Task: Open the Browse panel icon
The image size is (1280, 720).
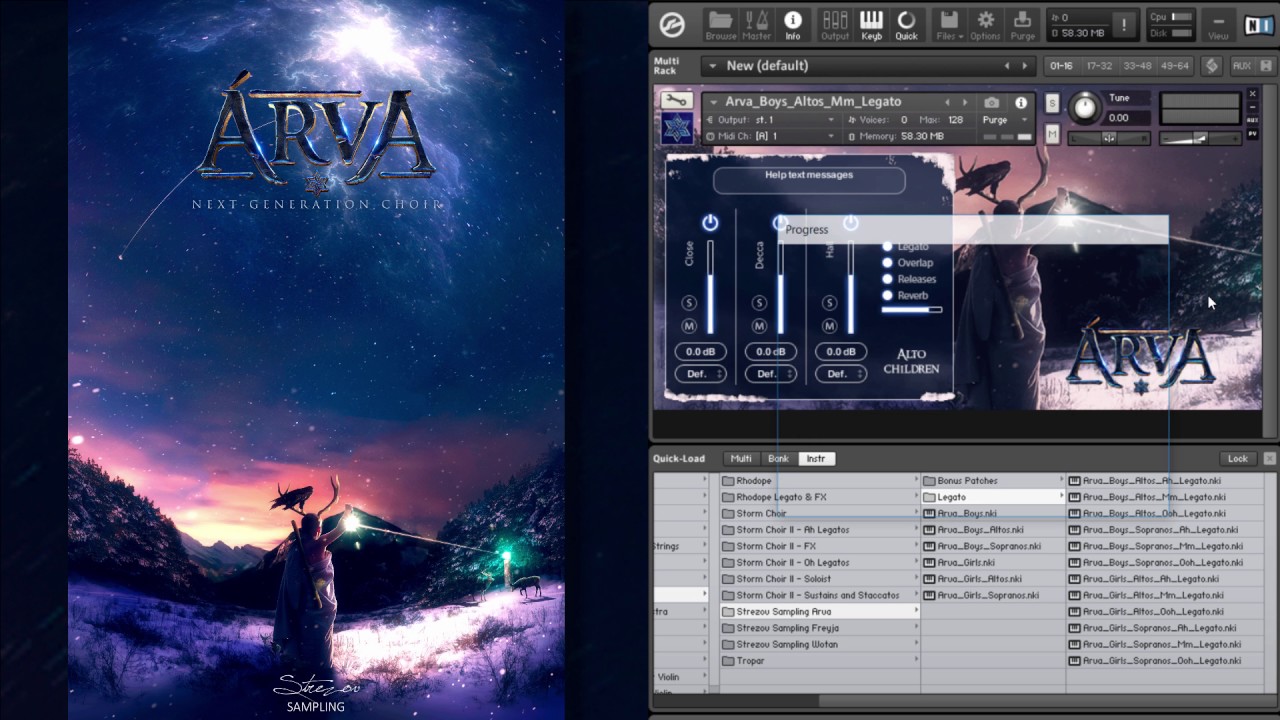Action: 720,24
